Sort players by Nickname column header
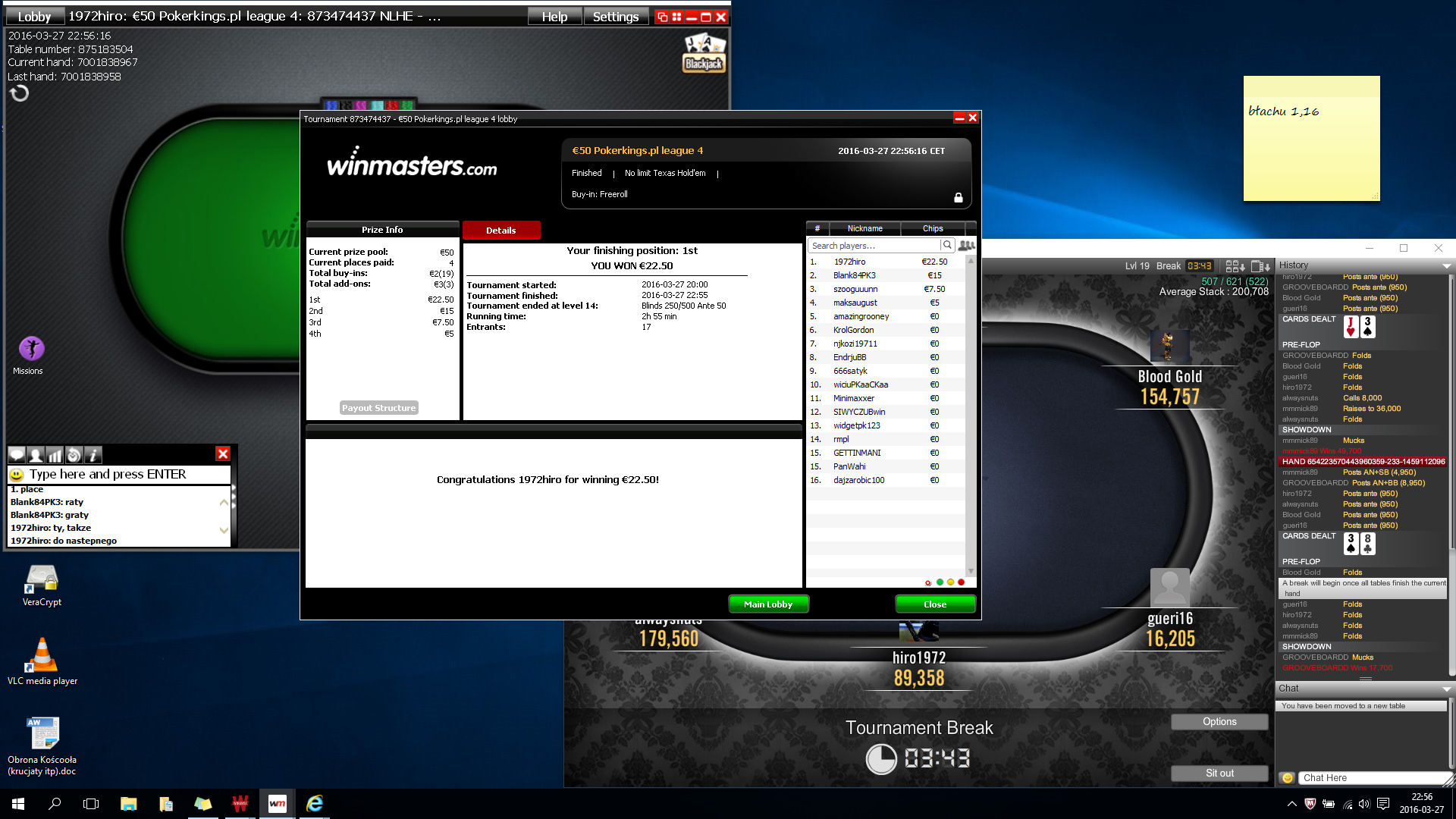This screenshot has height=819, width=1456. click(x=865, y=228)
